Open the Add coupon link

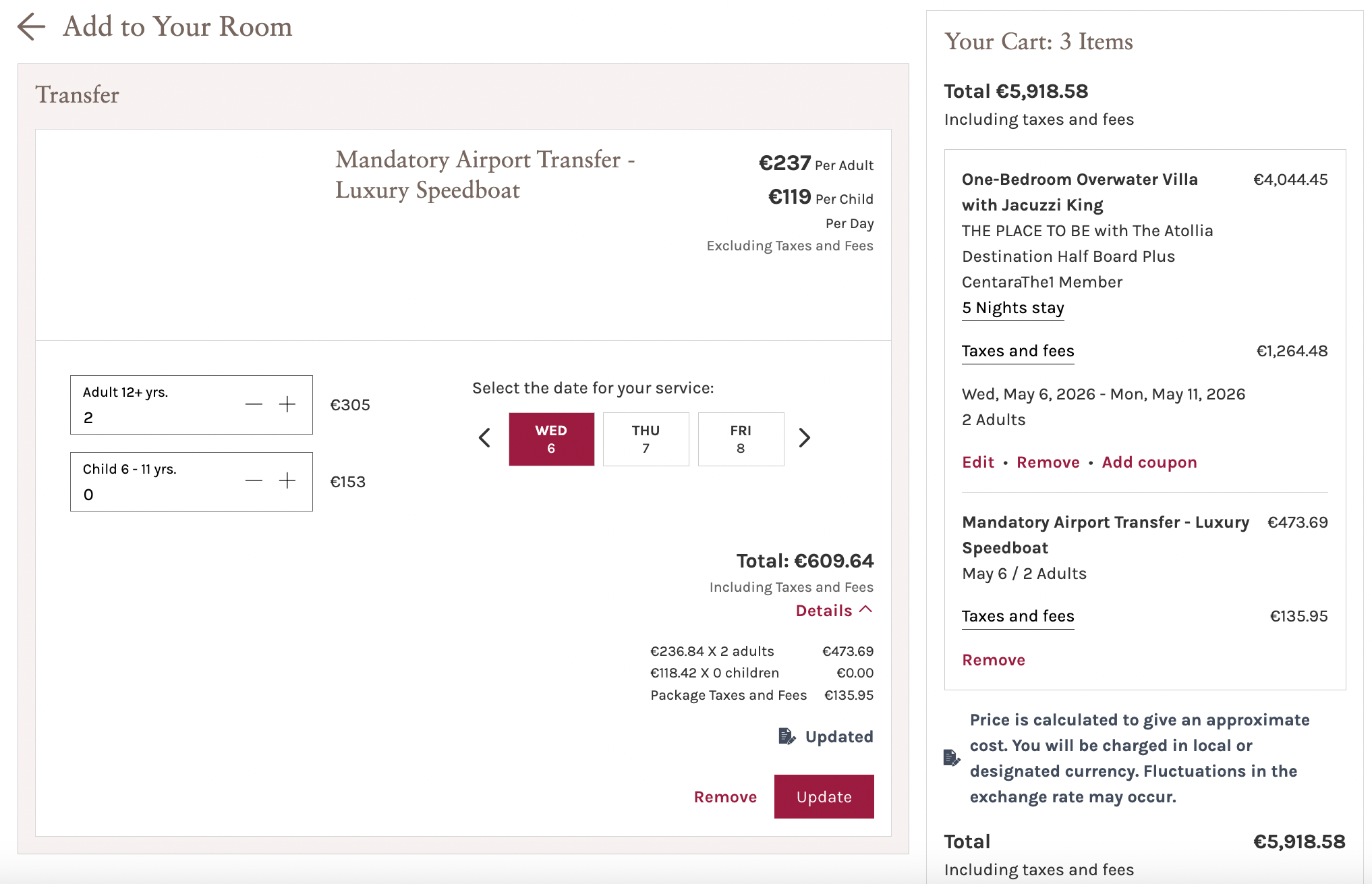1149,462
